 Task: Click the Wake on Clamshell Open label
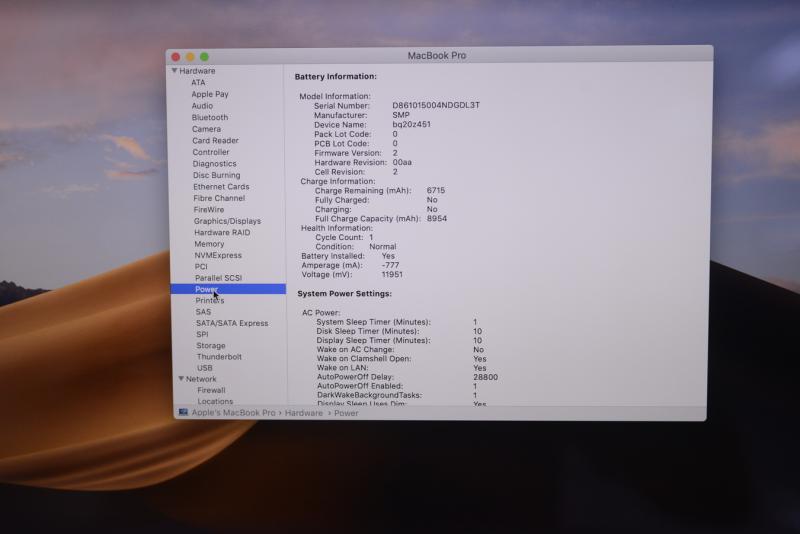click(364, 359)
